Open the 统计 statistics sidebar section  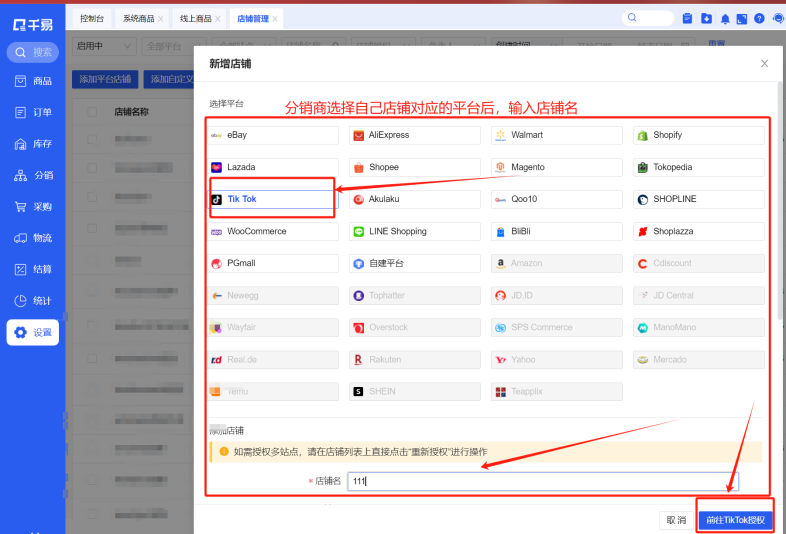tap(33, 301)
